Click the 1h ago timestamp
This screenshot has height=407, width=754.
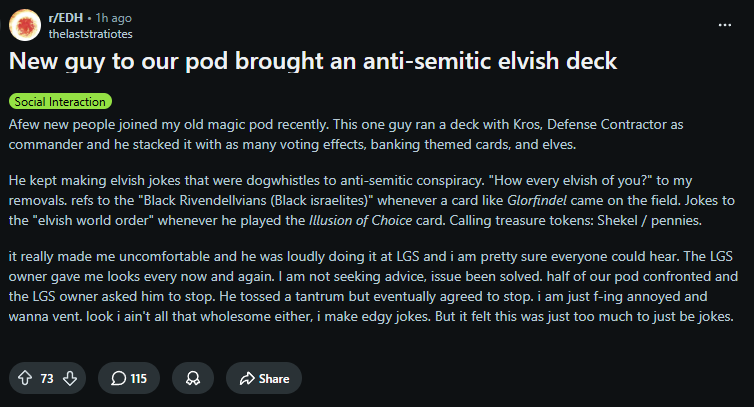[113, 18]
